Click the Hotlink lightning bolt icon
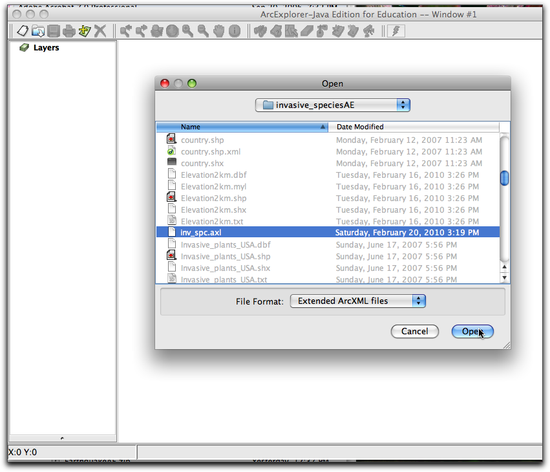Screen dimensions: 550x472 pyautogui.click(x=396, y=31)
